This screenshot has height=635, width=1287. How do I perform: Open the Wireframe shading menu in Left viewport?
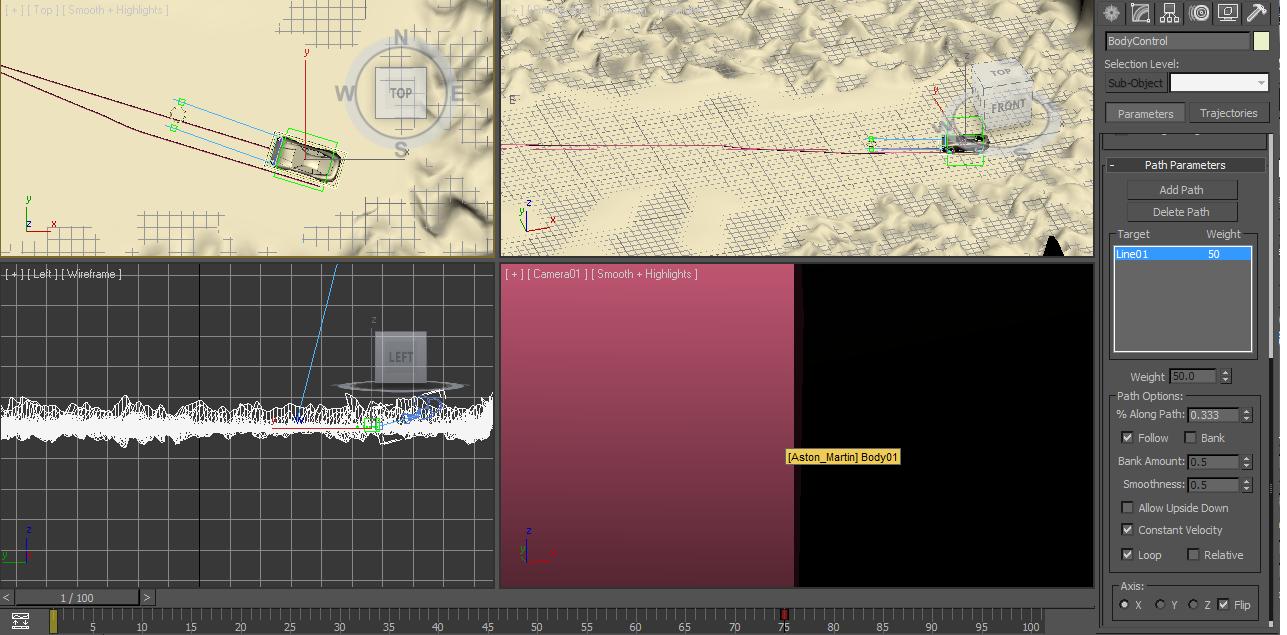pyautogui.click(x=92, y=273)
